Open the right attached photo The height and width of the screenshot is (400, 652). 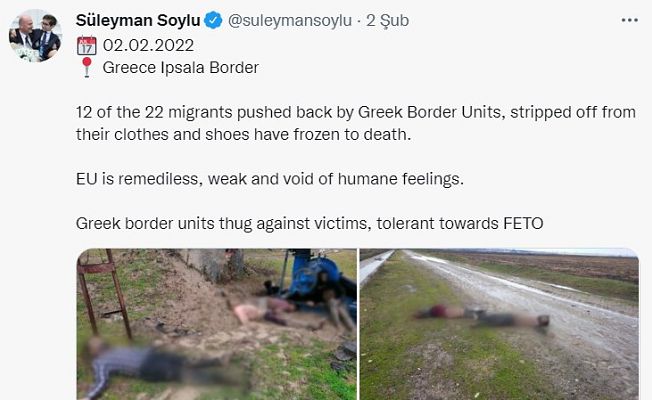pyautogui.click(x=499, y=324)
